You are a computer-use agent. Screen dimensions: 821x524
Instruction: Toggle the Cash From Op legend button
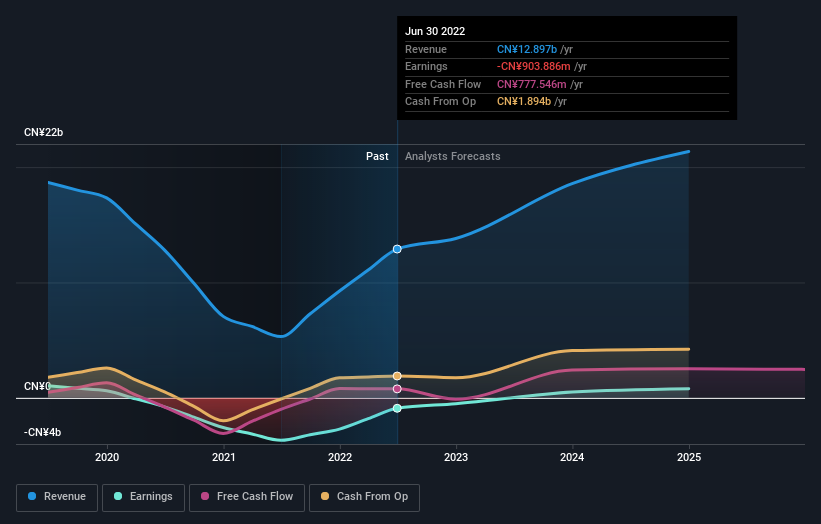tap(364, 497)
